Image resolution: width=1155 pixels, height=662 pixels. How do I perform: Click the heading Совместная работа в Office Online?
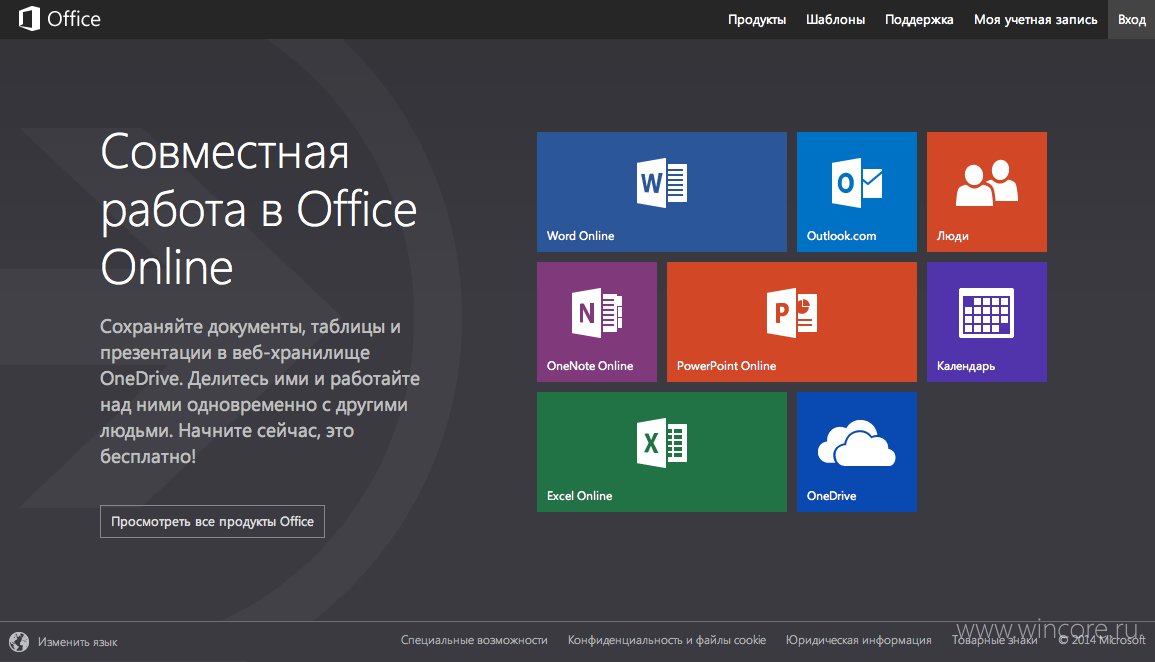point(259,209)
